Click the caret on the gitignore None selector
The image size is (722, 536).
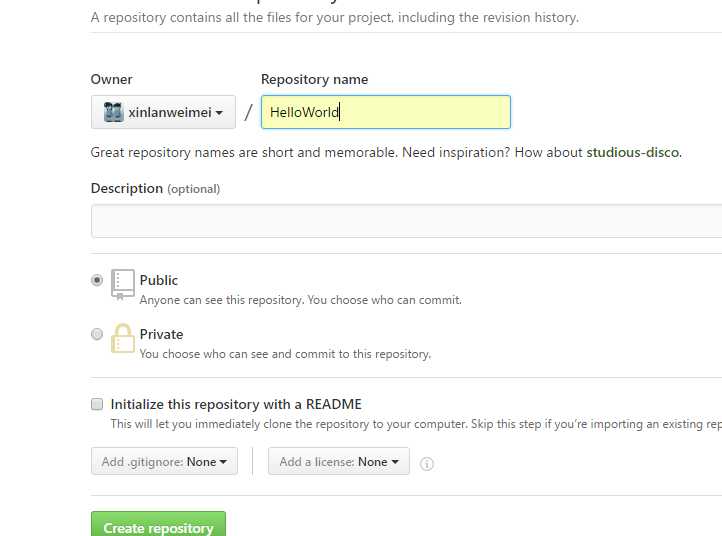pos(223,461)
